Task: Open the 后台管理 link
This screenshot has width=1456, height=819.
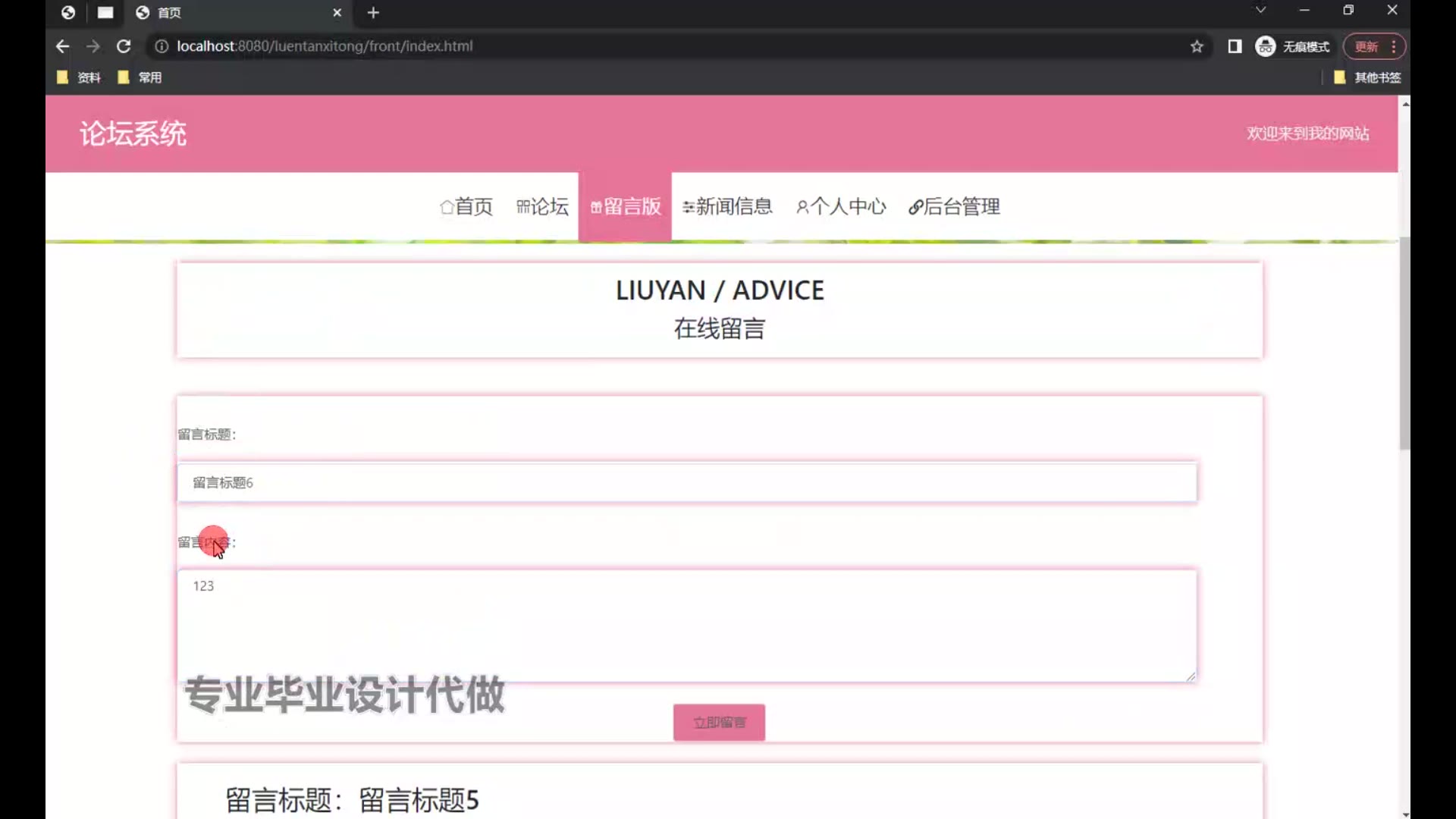Action: [954, 206]
